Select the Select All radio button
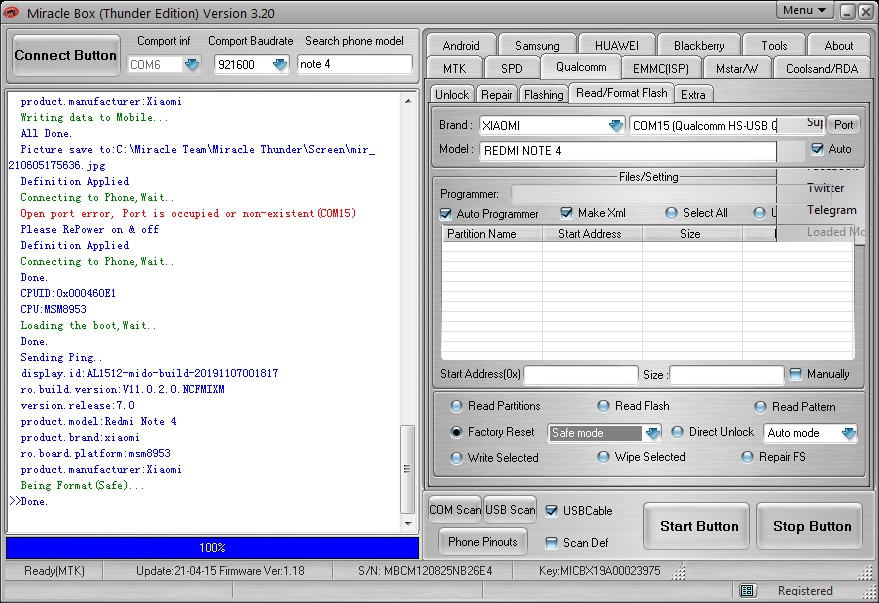Image resolution: width=879 pixels, height=603 pixels. (671, 213)
